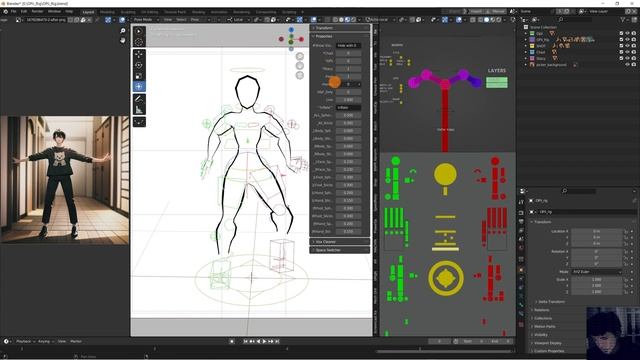Screen dimensions: 640x360
Task: Select the Tweak tool at toolbar top
Action: pyautogui.click(x=139, y=31)
